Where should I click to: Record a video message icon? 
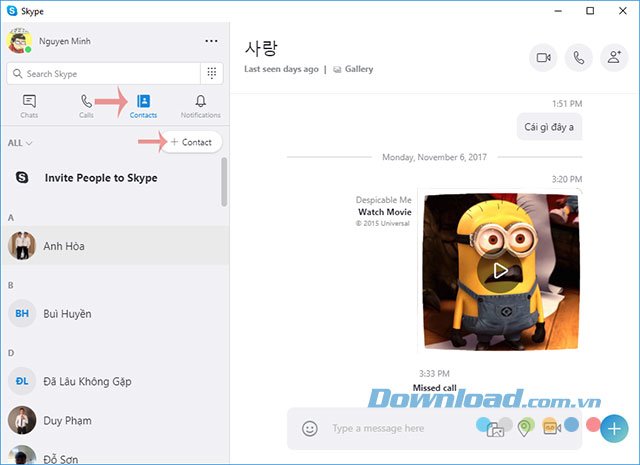pyautogui.click(x=552, y=428)
